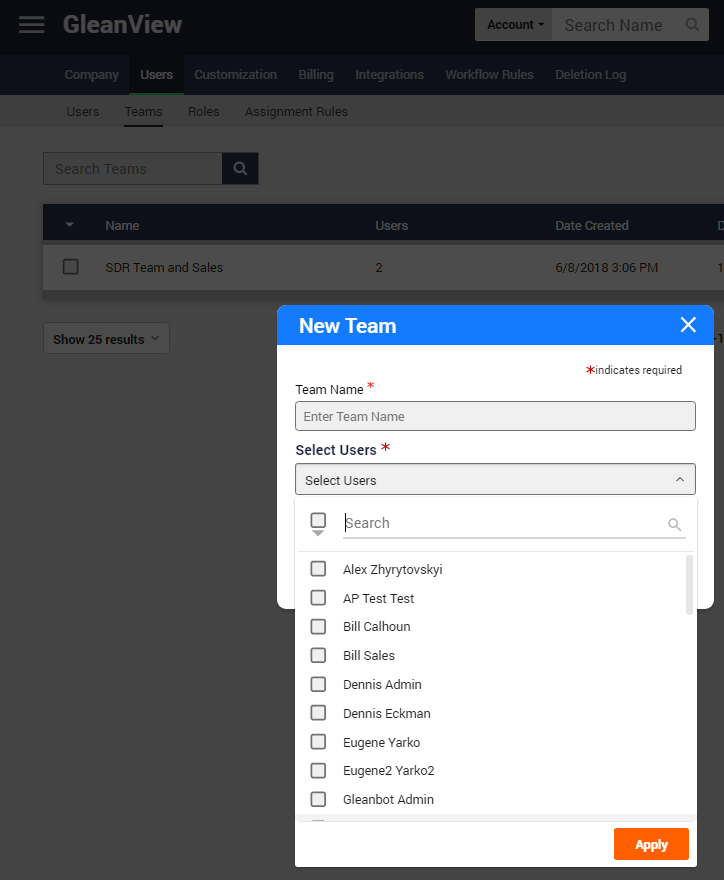This screenshot has width=724, height=880.
Task: Check the Gleanbot Admin checkbox
Action: point(318,799)
